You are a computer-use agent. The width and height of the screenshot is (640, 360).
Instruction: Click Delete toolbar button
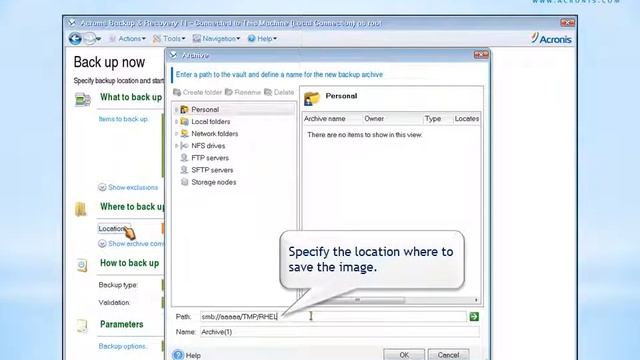click(x=279, y=92)
